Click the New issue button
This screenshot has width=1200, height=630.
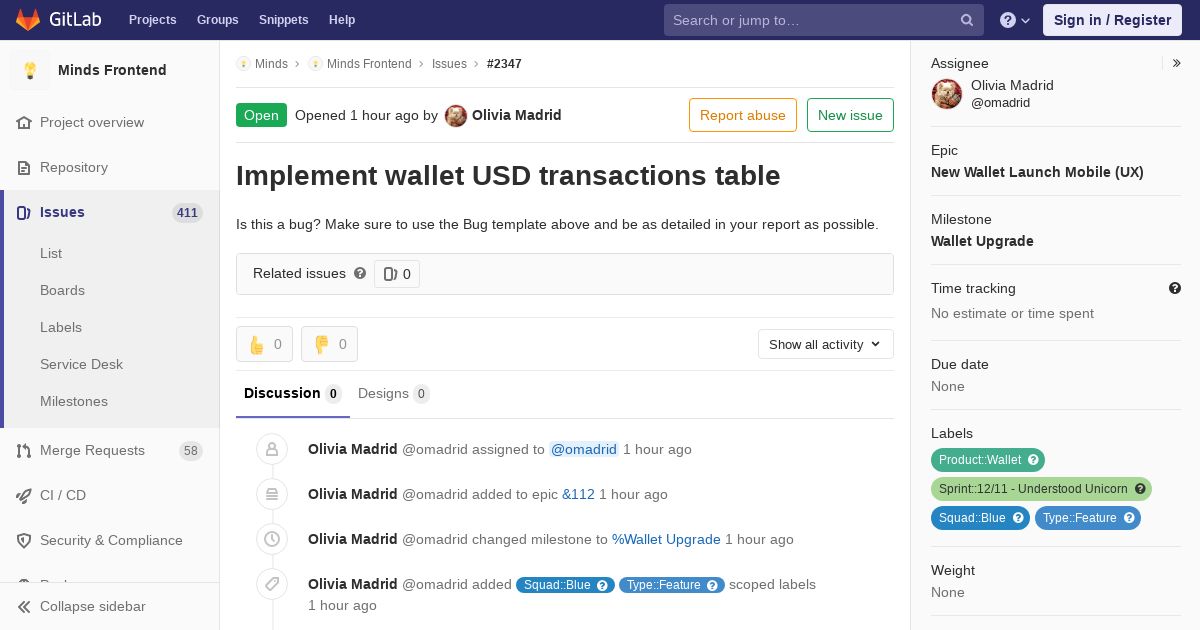click(850, 115)
